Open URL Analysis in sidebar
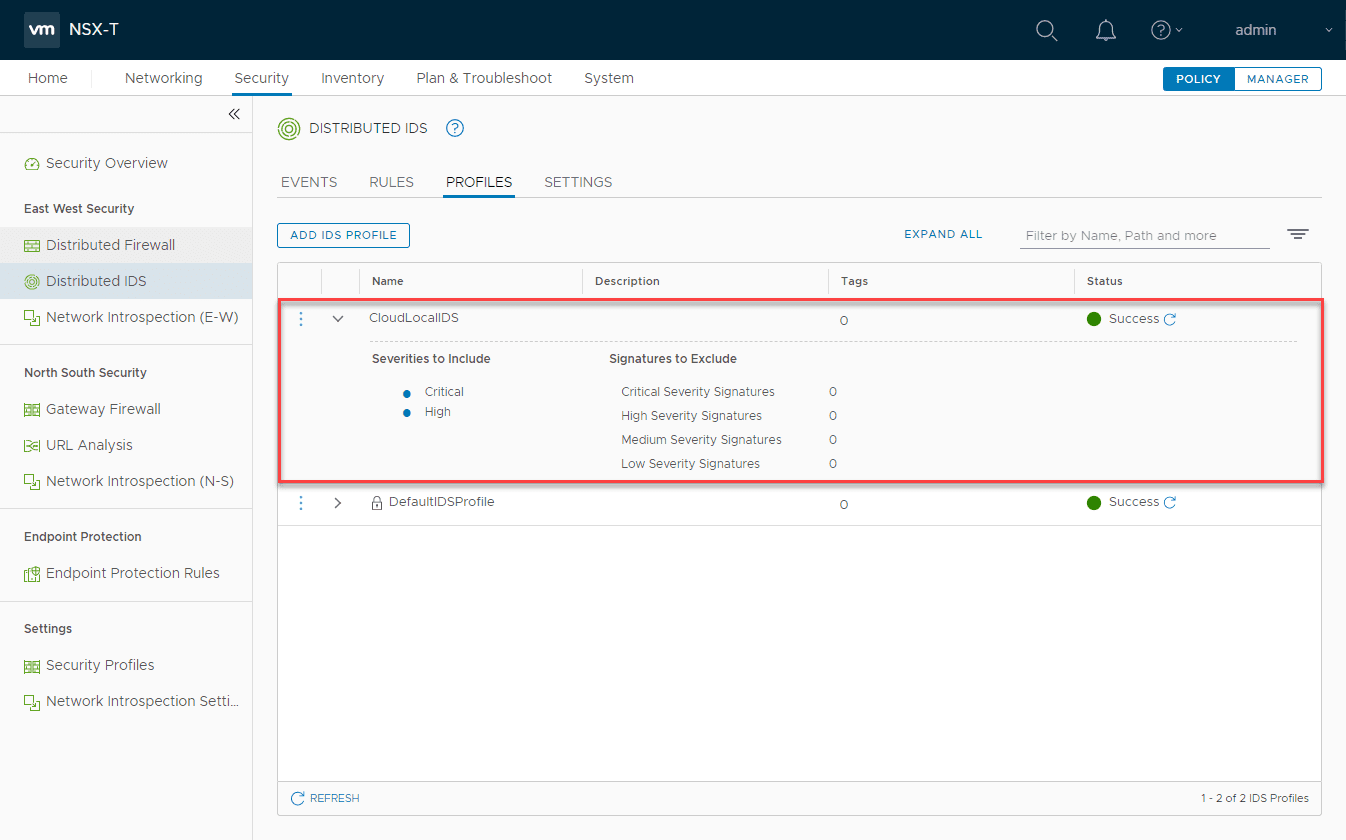This screenshot has height=840, width=1346. 89,445
